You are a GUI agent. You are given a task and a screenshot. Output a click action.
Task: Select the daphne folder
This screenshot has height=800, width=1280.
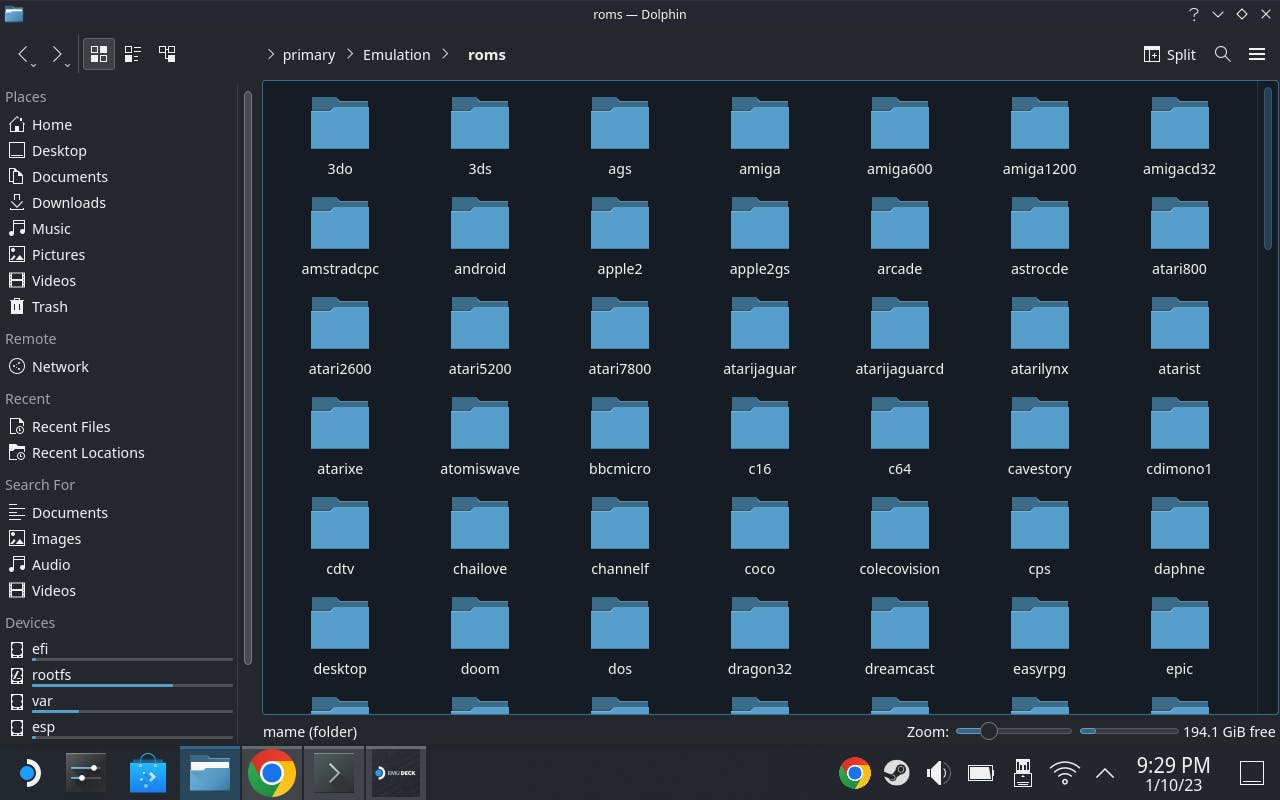pos(1180,537)
